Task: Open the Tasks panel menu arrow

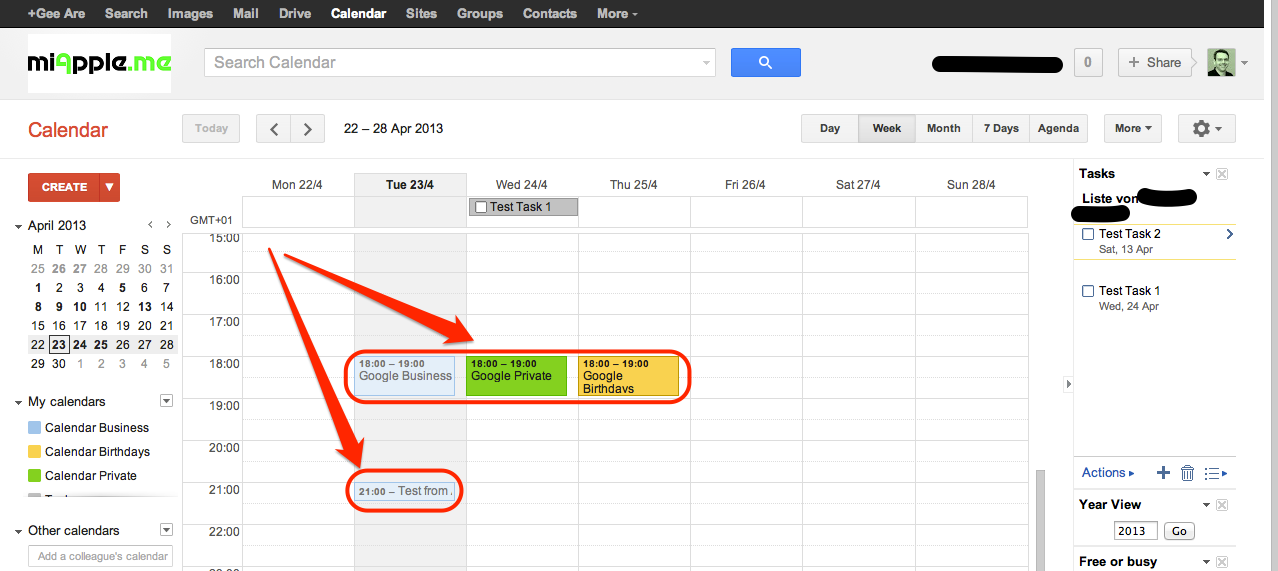Action: point(1206,174)
